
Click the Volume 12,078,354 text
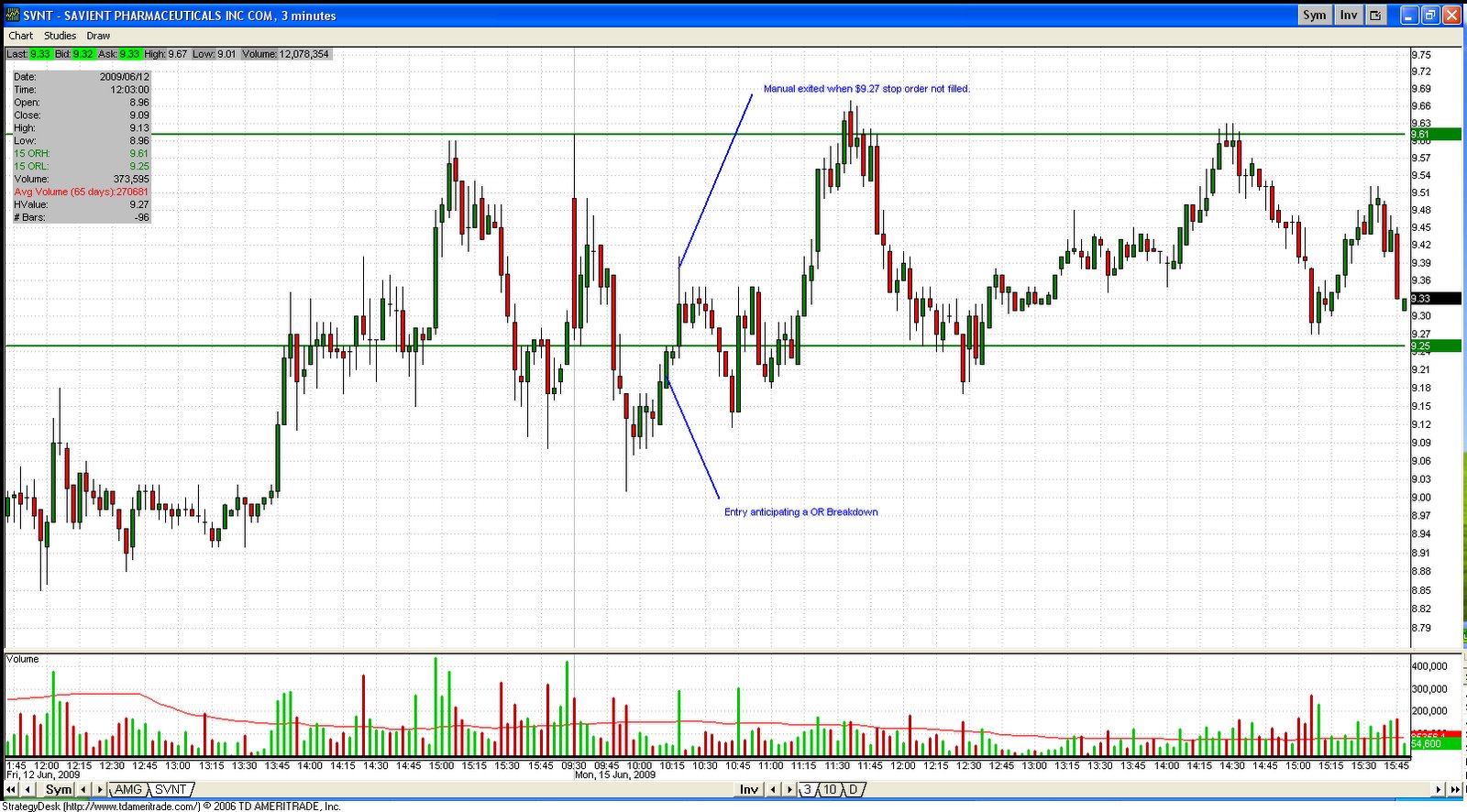click(285, 54)
